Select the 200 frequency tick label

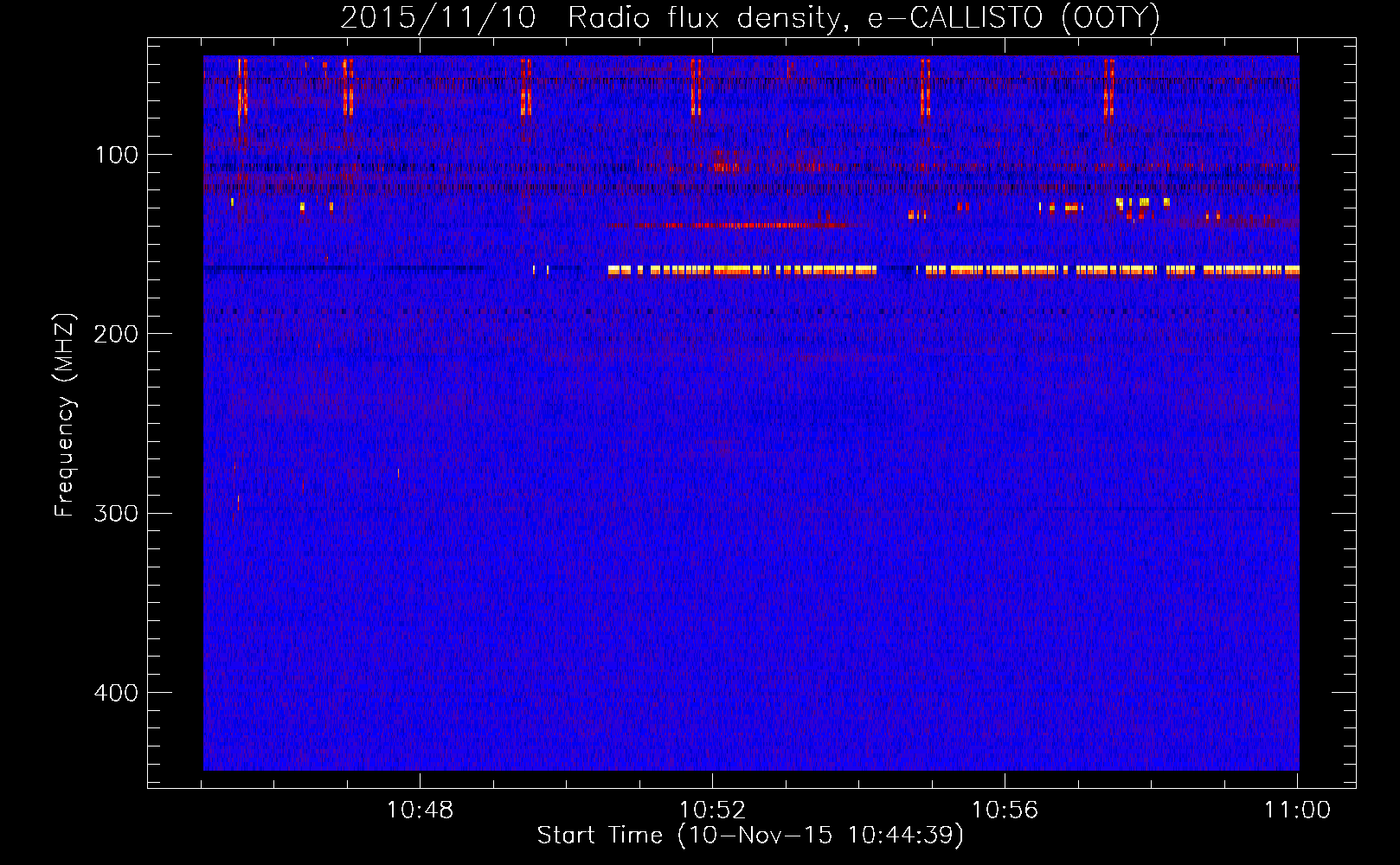116,334
